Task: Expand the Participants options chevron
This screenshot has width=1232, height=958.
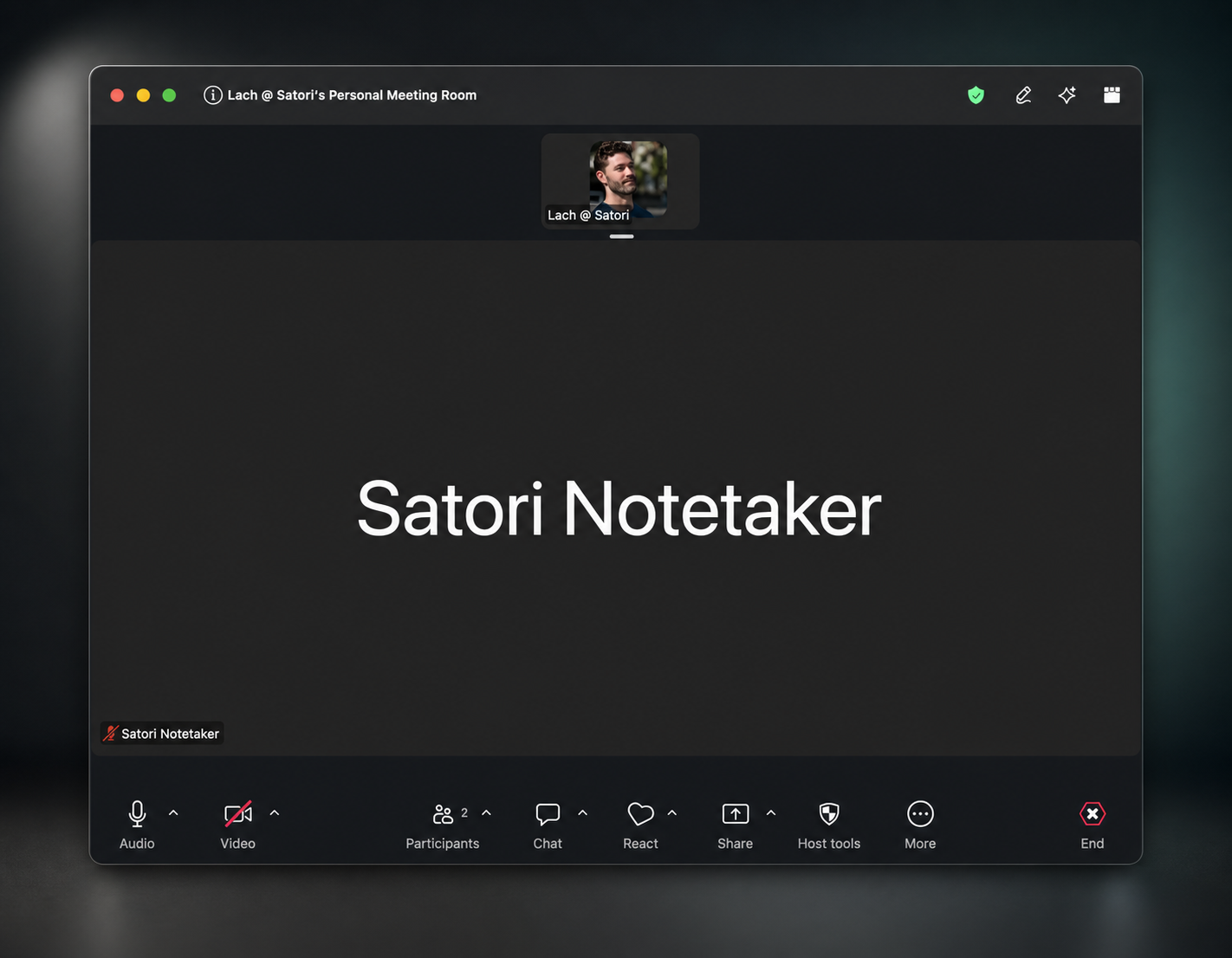Action: [x=486, y=812]
